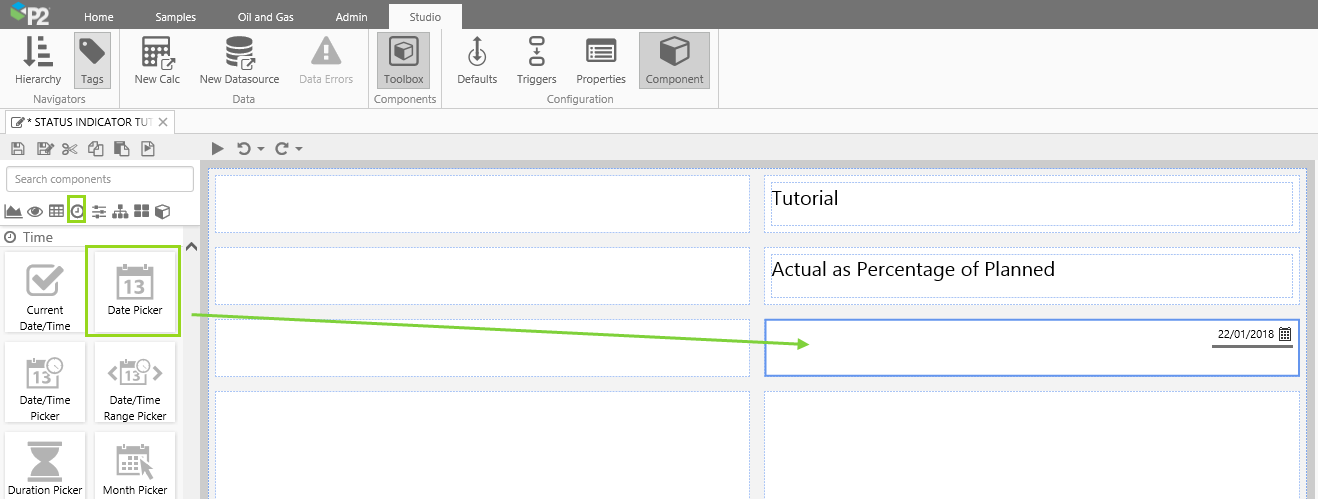This screenshot has width=1318, height=499.
Task: Click the page preview icon with play arrow
Action: click(x=147, y=149)
